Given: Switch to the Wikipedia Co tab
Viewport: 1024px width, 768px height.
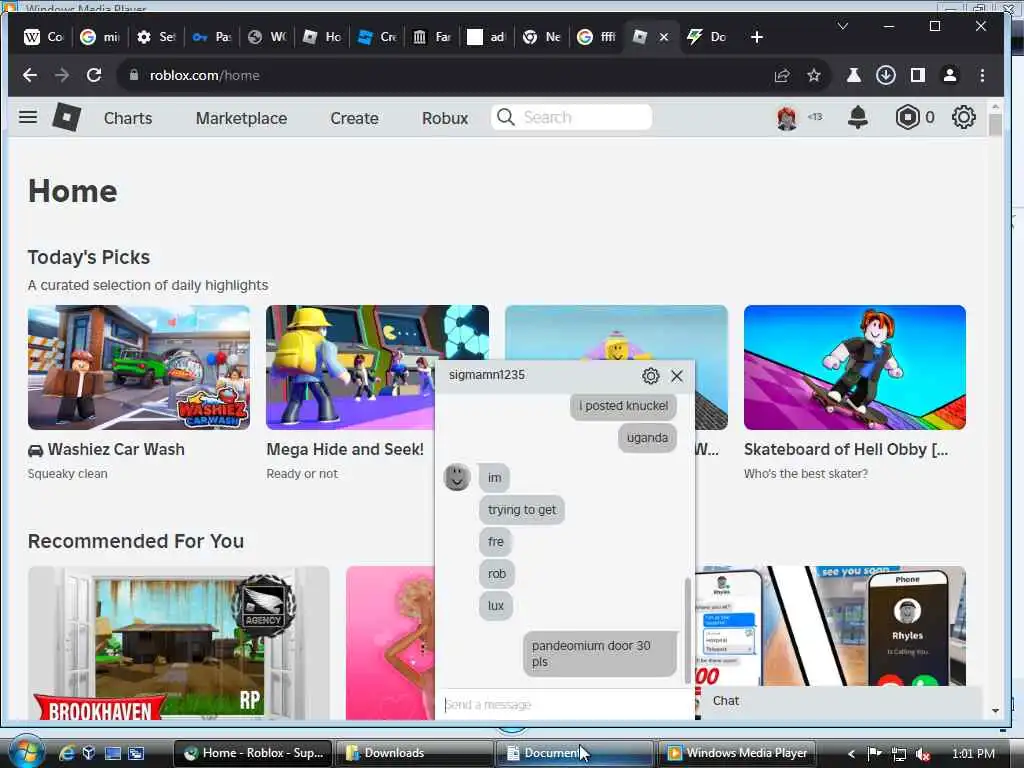Looking at the screenshot, I should point(44,37).
